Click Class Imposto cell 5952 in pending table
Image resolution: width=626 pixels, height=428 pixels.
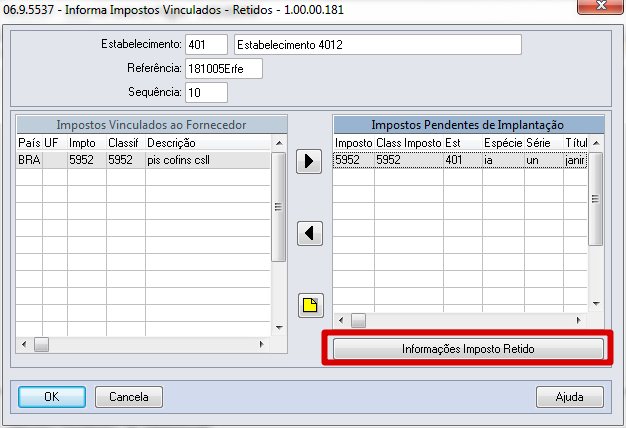pyautogui.click(x=409, y=160)
